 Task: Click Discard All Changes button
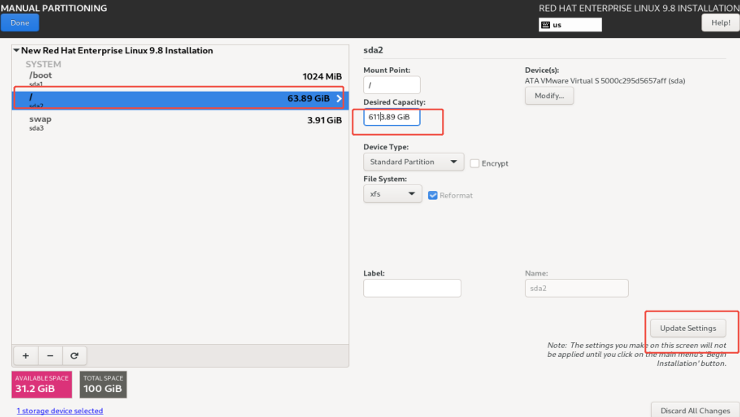[695, 410]
